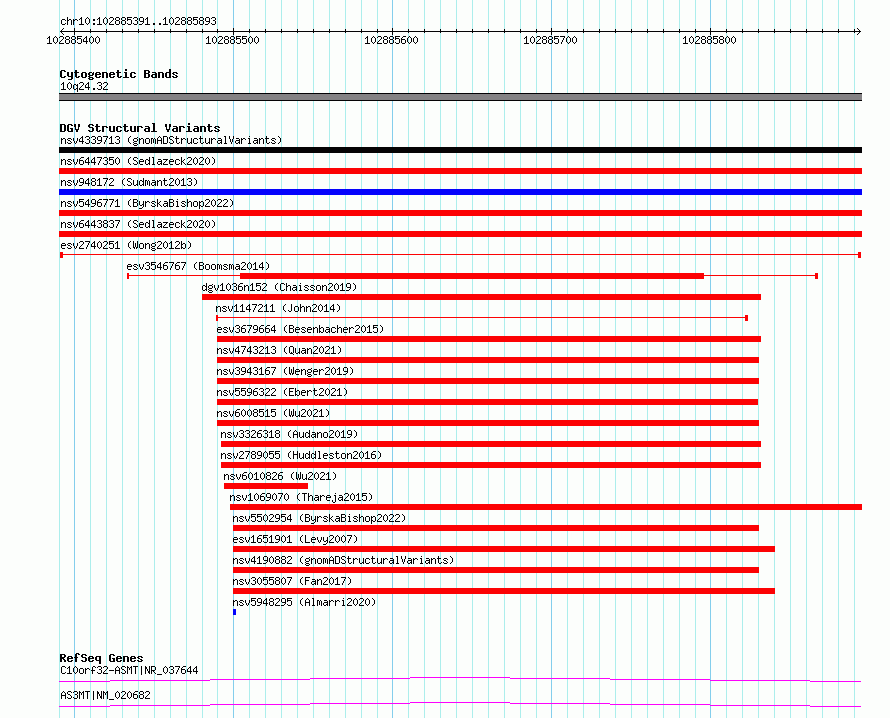The width and height of the screenshot is (890, 718).
Task: Select the nsv6008515 (Wu2021) variant label
Action: (273, 413)
